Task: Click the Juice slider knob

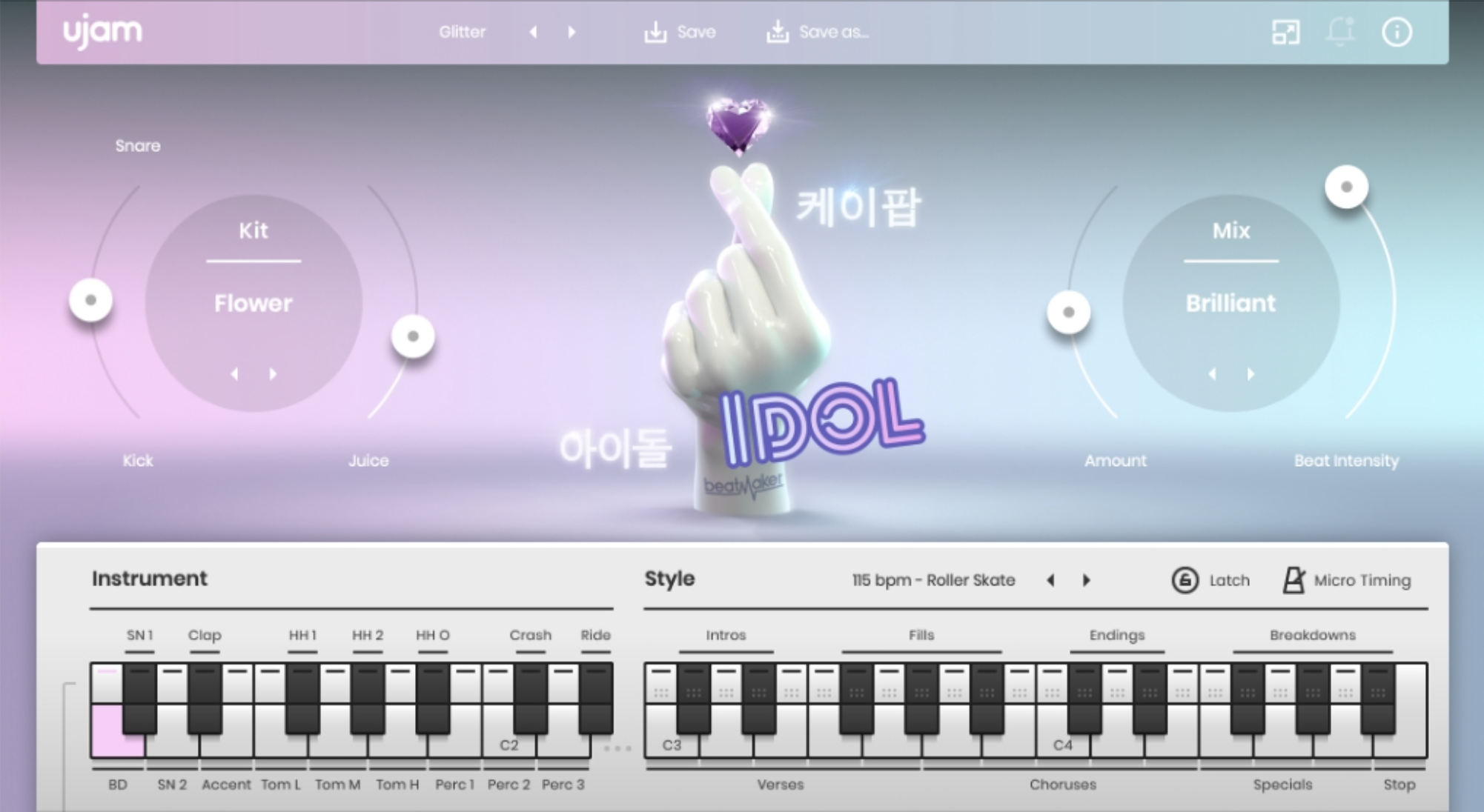Action: (x=413, y=336)
